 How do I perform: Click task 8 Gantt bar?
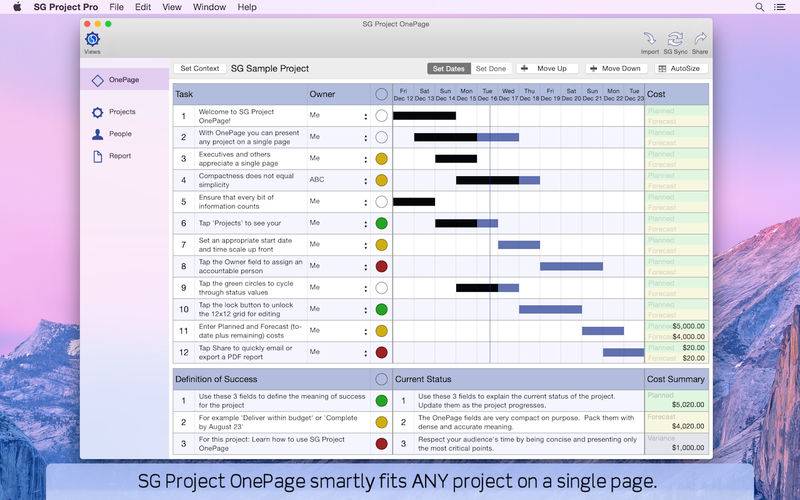point(571,266)
